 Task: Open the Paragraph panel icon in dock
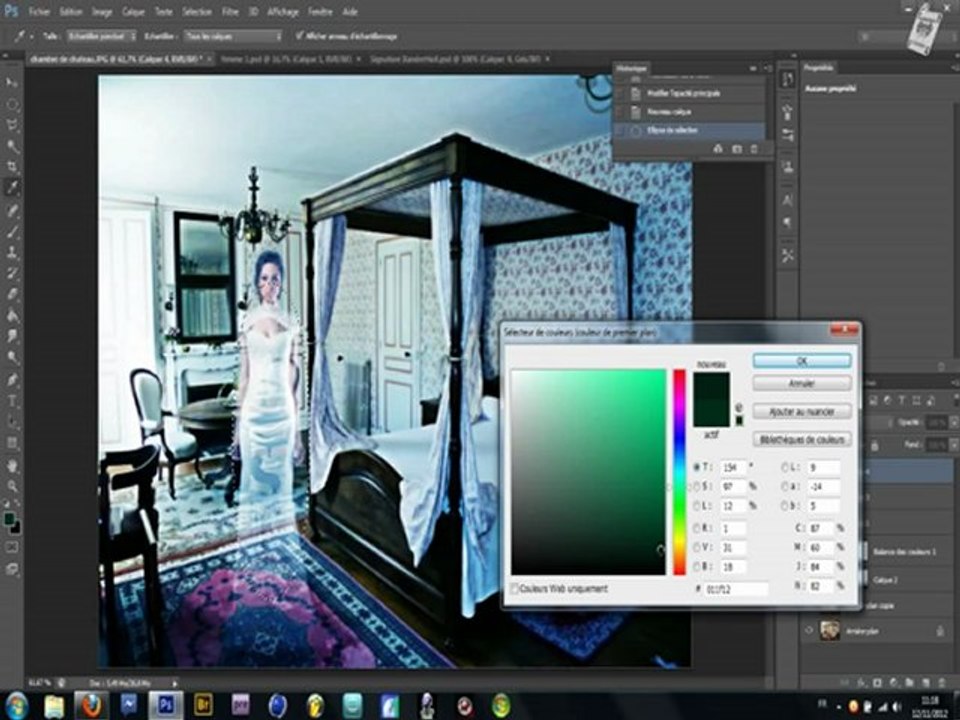pos(787,222)
